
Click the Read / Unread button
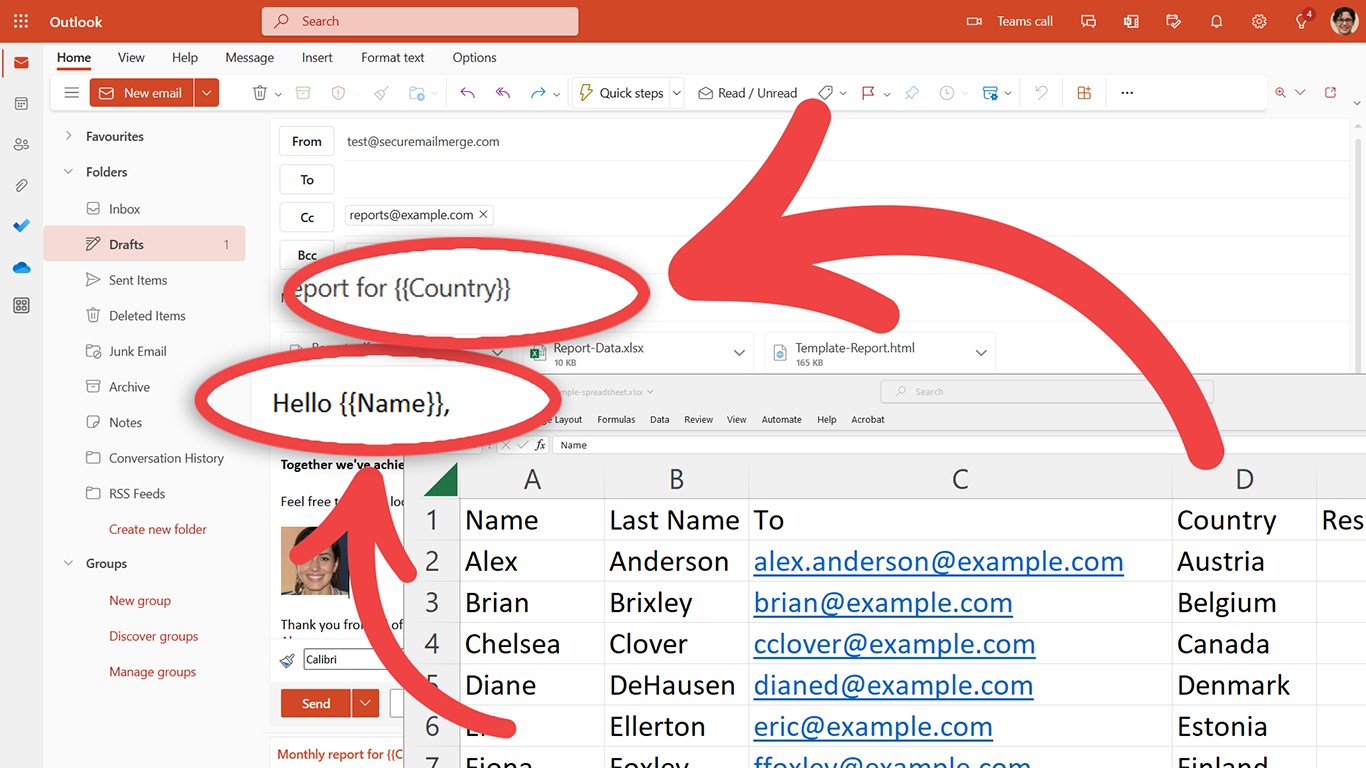click(748, 93)
